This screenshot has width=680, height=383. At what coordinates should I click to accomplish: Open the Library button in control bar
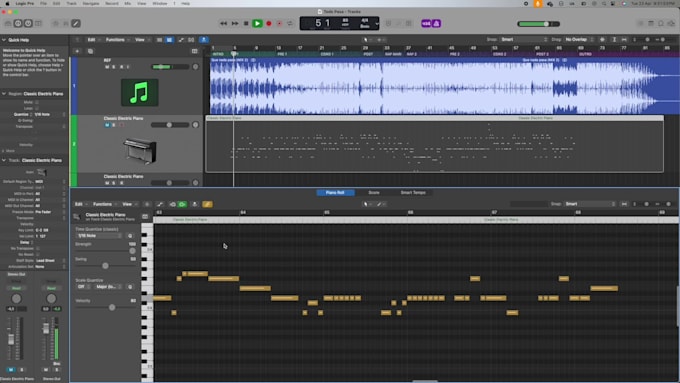pyautogui.click(x=8, y=23)
